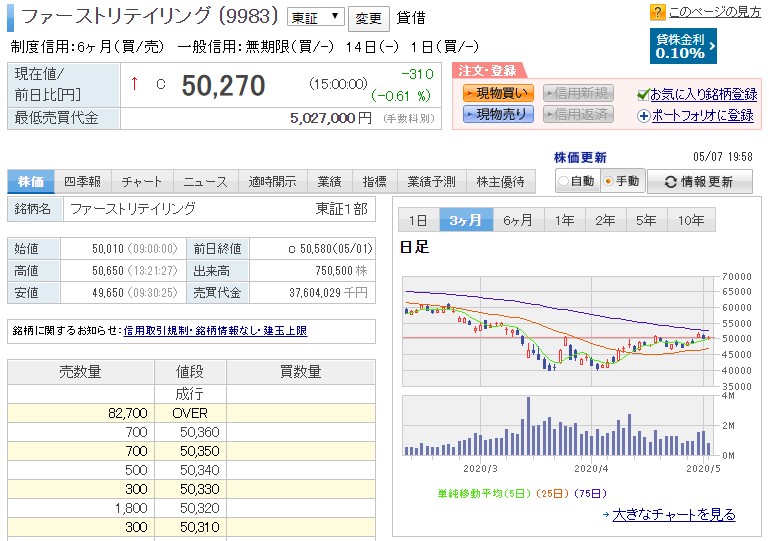Click the yellow question mark help icon

(x=657, y=12)
